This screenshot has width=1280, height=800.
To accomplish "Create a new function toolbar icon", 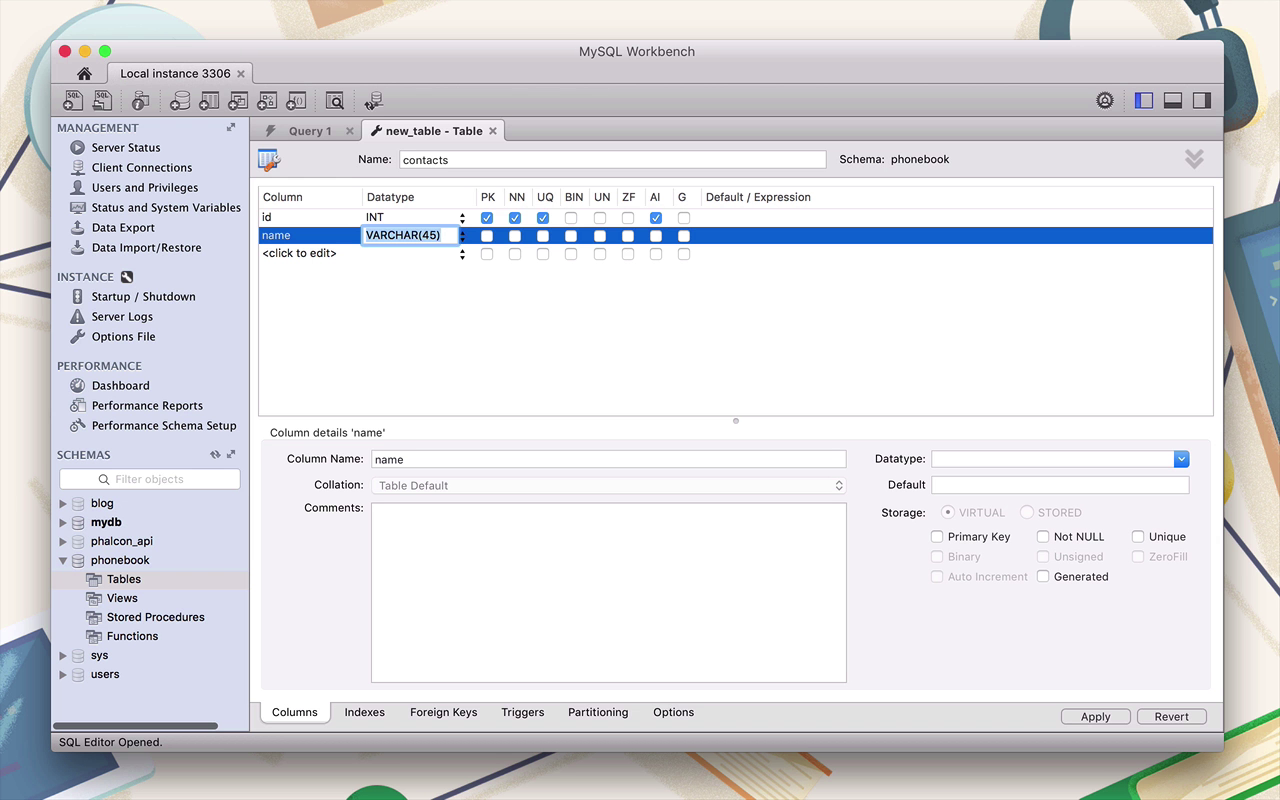I will pos(296,100).
